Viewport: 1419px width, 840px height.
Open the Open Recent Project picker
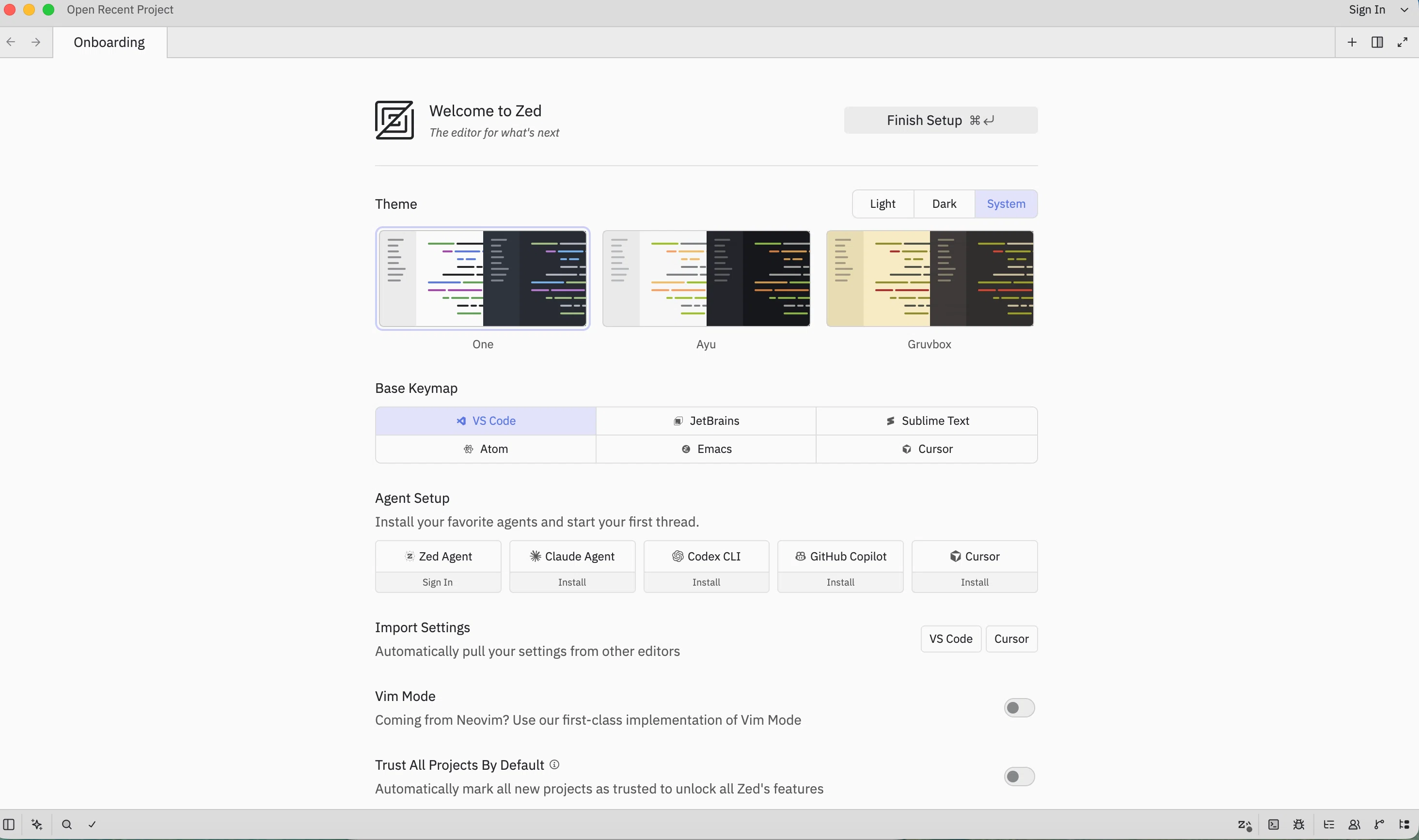click(x=120, y=10)
